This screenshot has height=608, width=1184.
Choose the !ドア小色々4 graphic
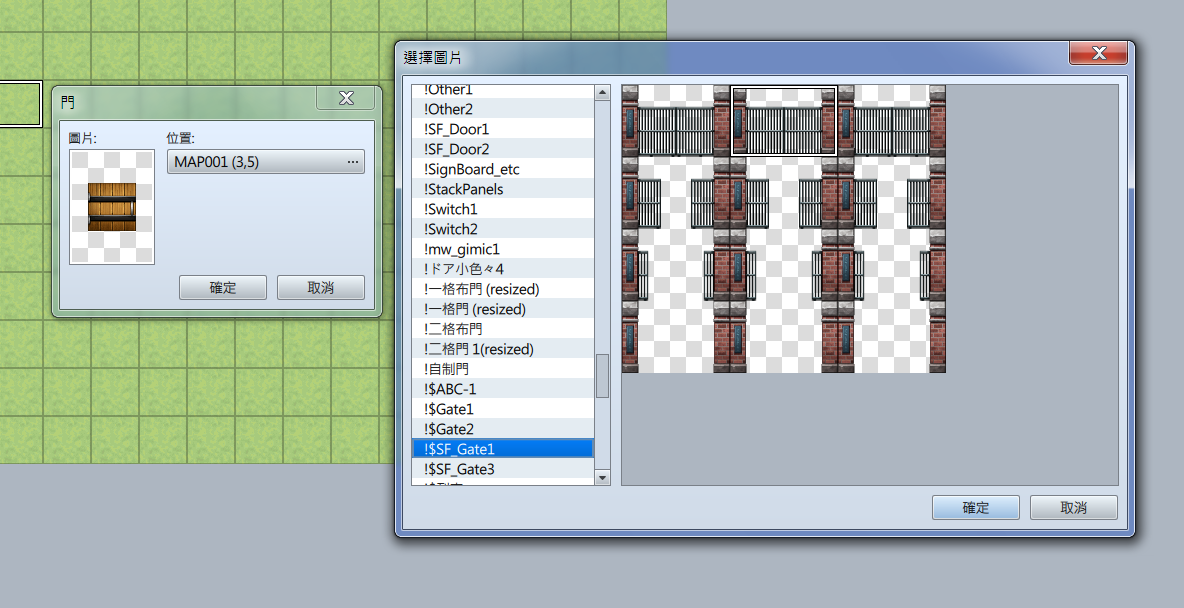503,269
